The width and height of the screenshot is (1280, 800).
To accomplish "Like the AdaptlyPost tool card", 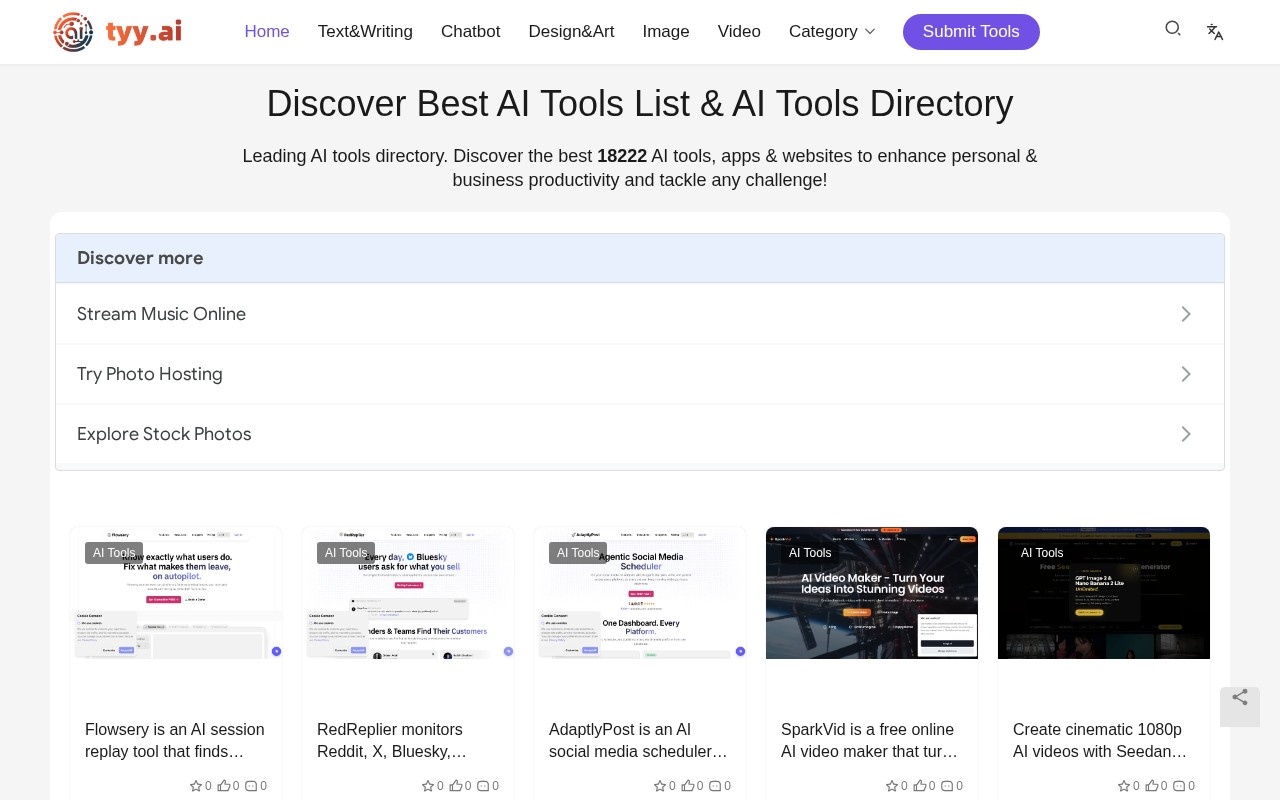I will 687,786.
